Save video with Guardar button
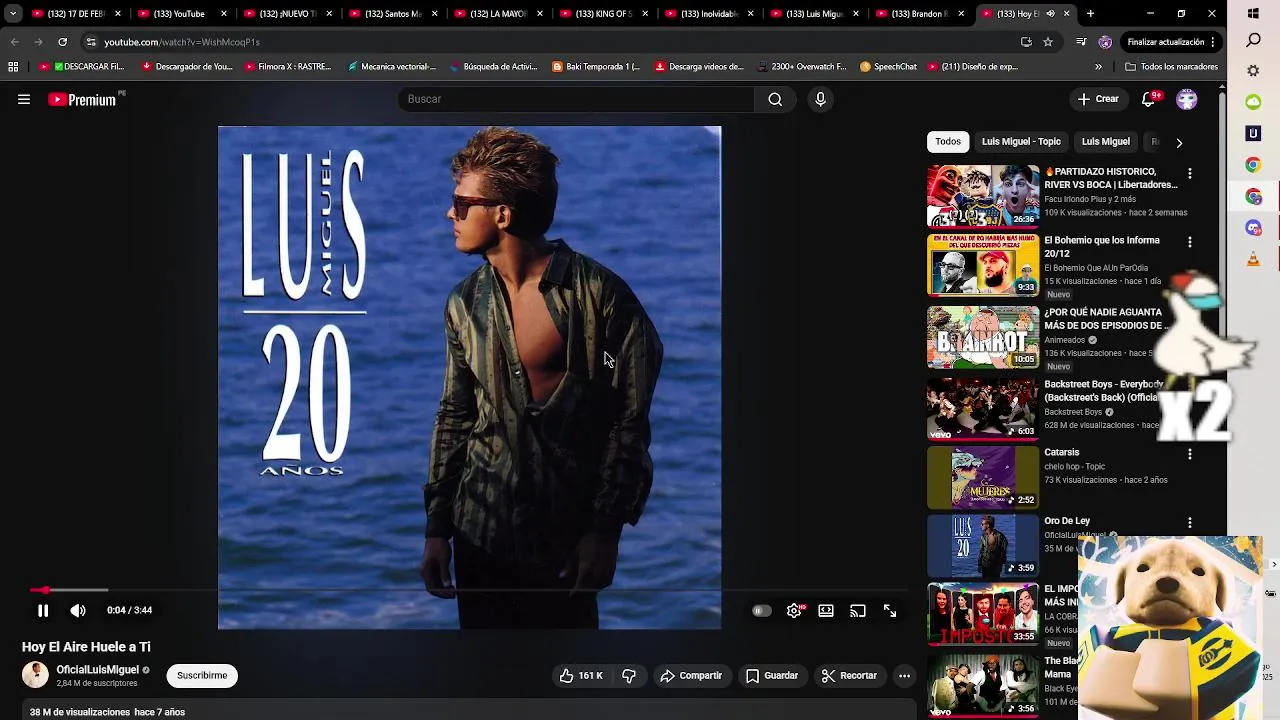The height and width of the screenshot is (720, 1280). coord(772,676)
